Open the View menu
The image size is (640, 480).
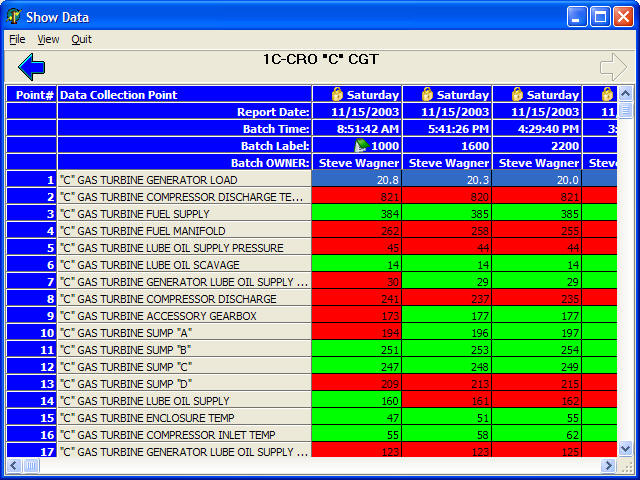48,40
